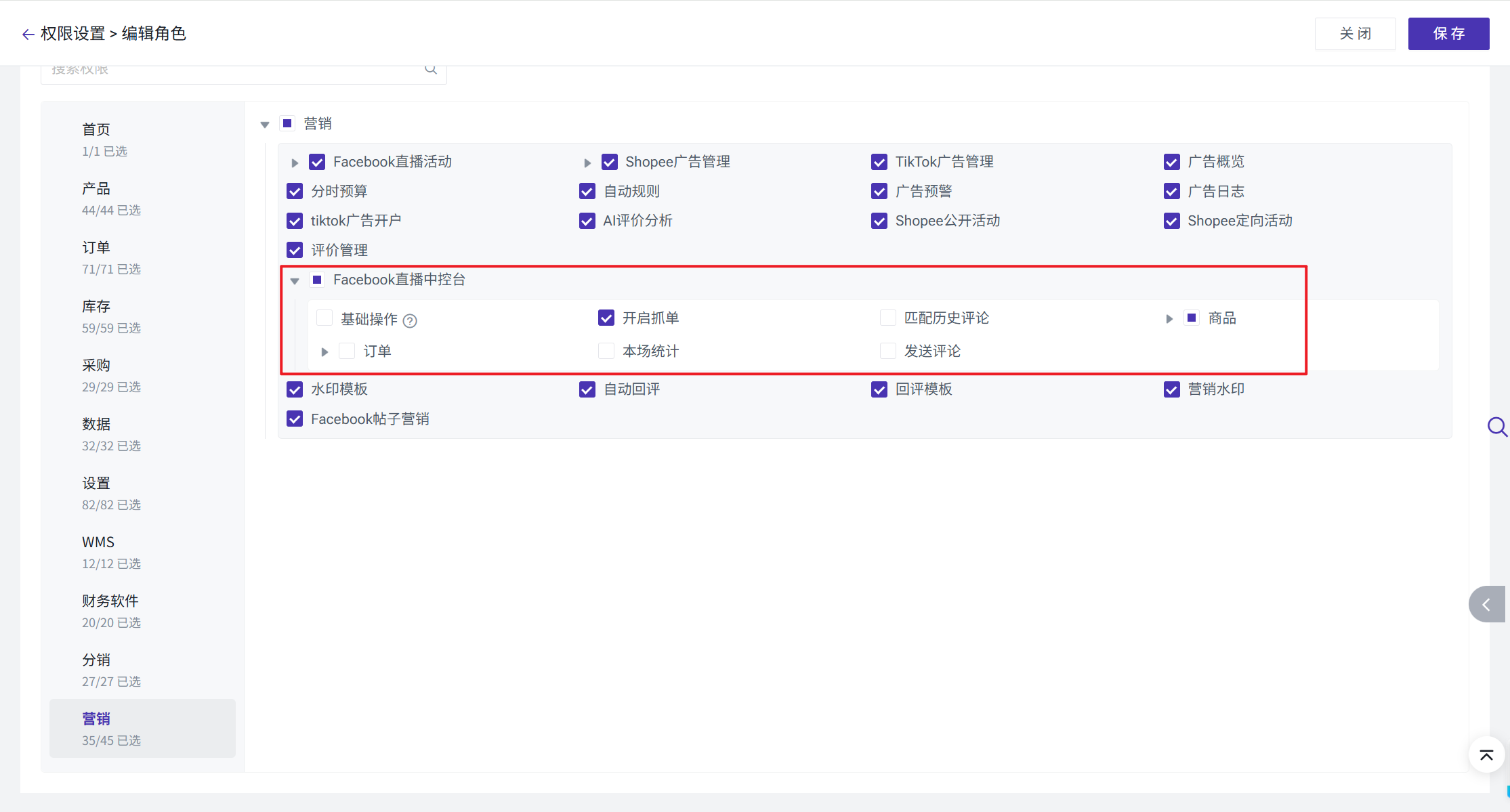The width and height of the screenshot is (1510, 812).
Task: Enable 本场统计 checkbox
Action: [606, 351]
